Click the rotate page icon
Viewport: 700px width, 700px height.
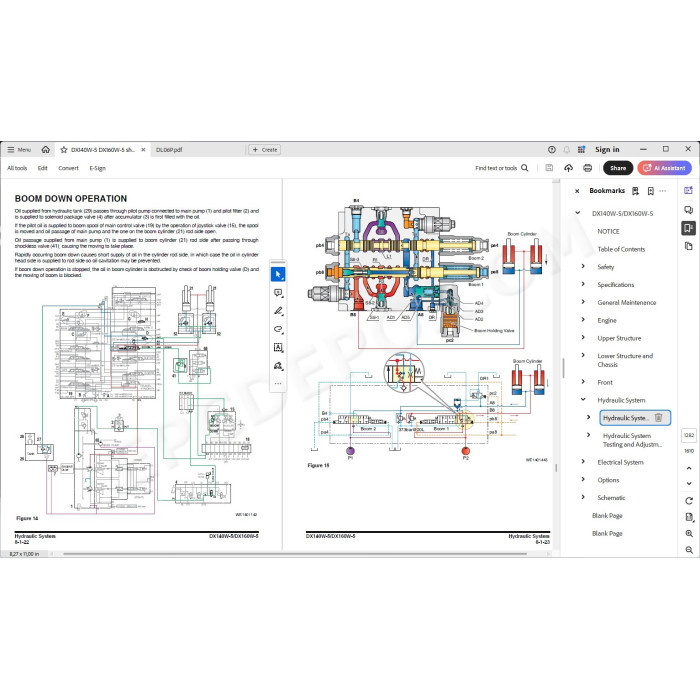(689, 500)
